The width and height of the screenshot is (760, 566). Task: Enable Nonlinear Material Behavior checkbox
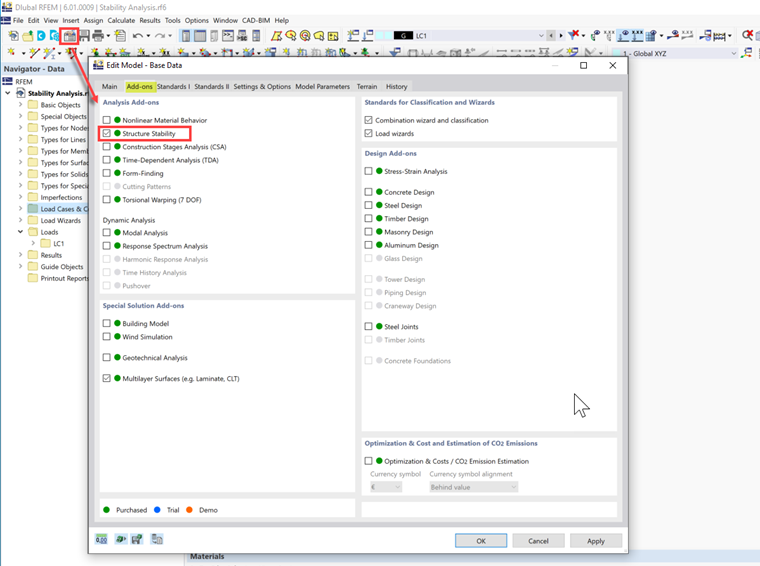click(x=107, y=120)
